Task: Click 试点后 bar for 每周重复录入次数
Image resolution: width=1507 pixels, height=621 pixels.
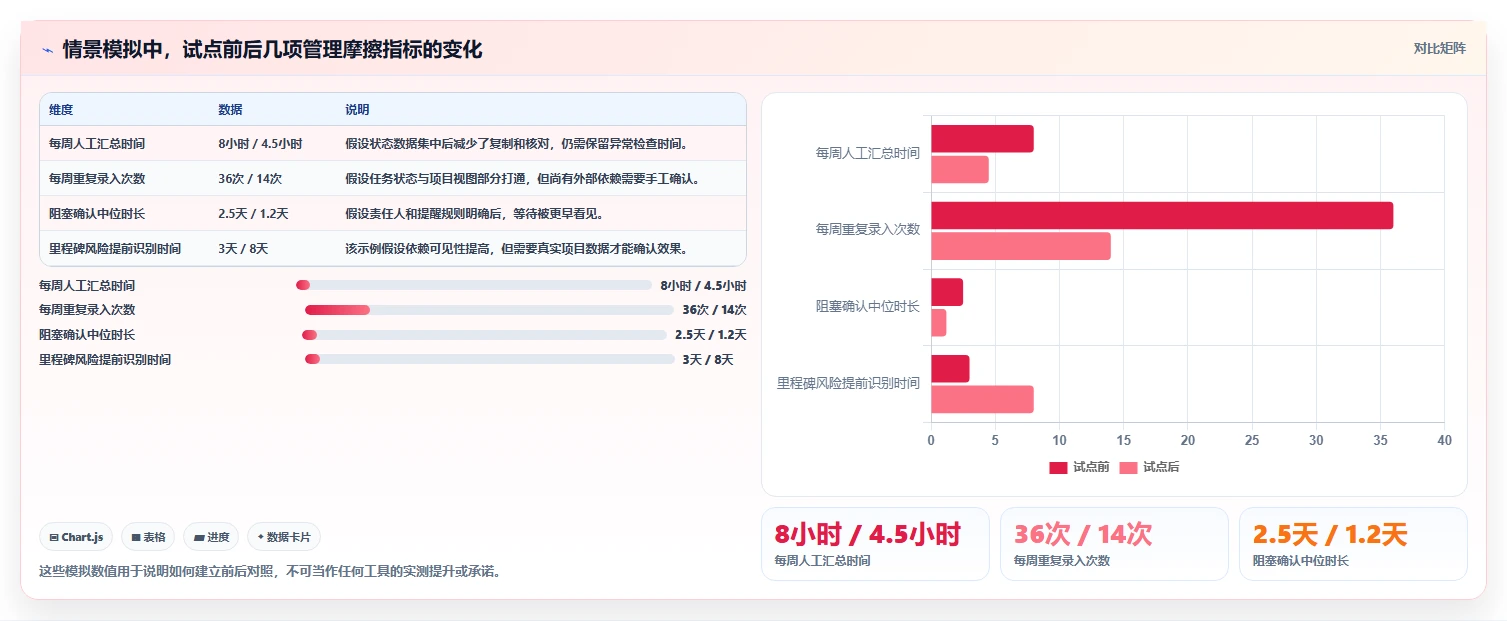Action: pos(1021,246)
